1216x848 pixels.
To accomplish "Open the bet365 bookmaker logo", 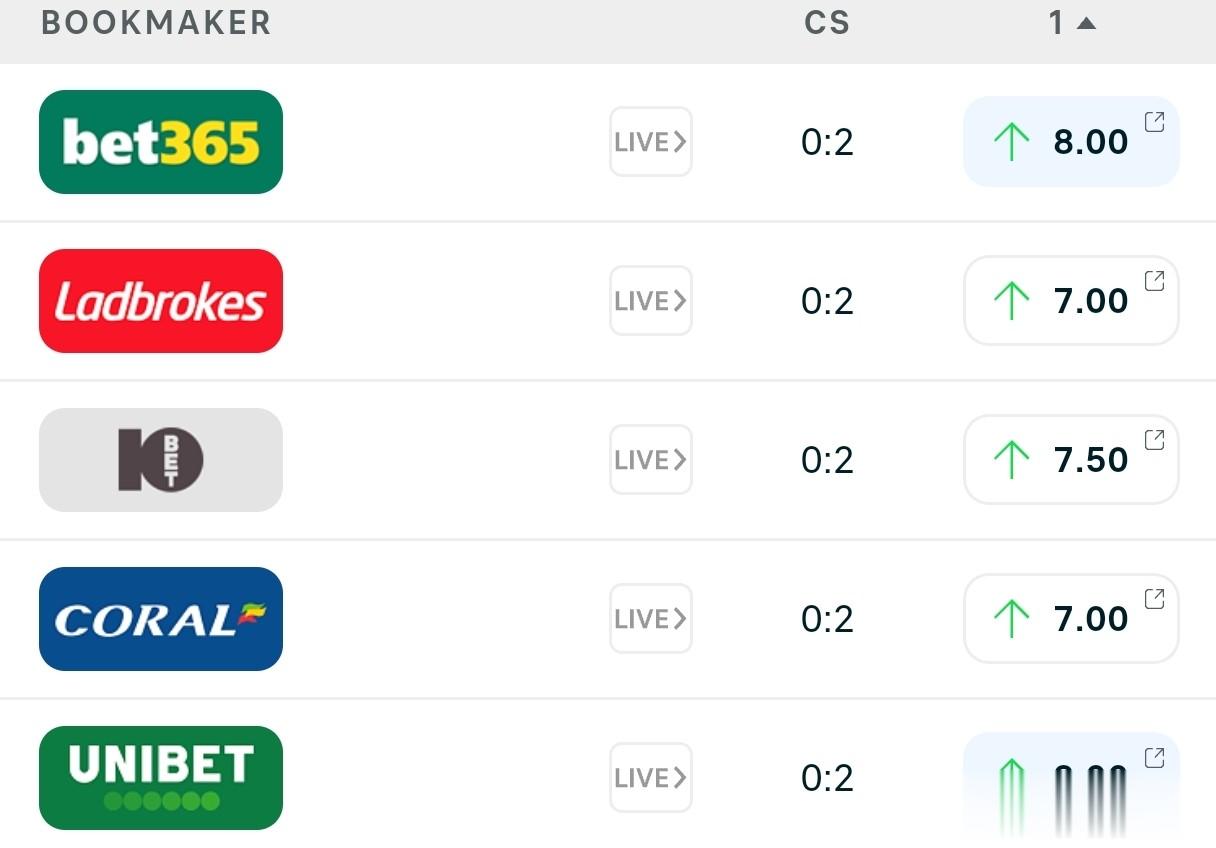I will [x=160, y=142].
